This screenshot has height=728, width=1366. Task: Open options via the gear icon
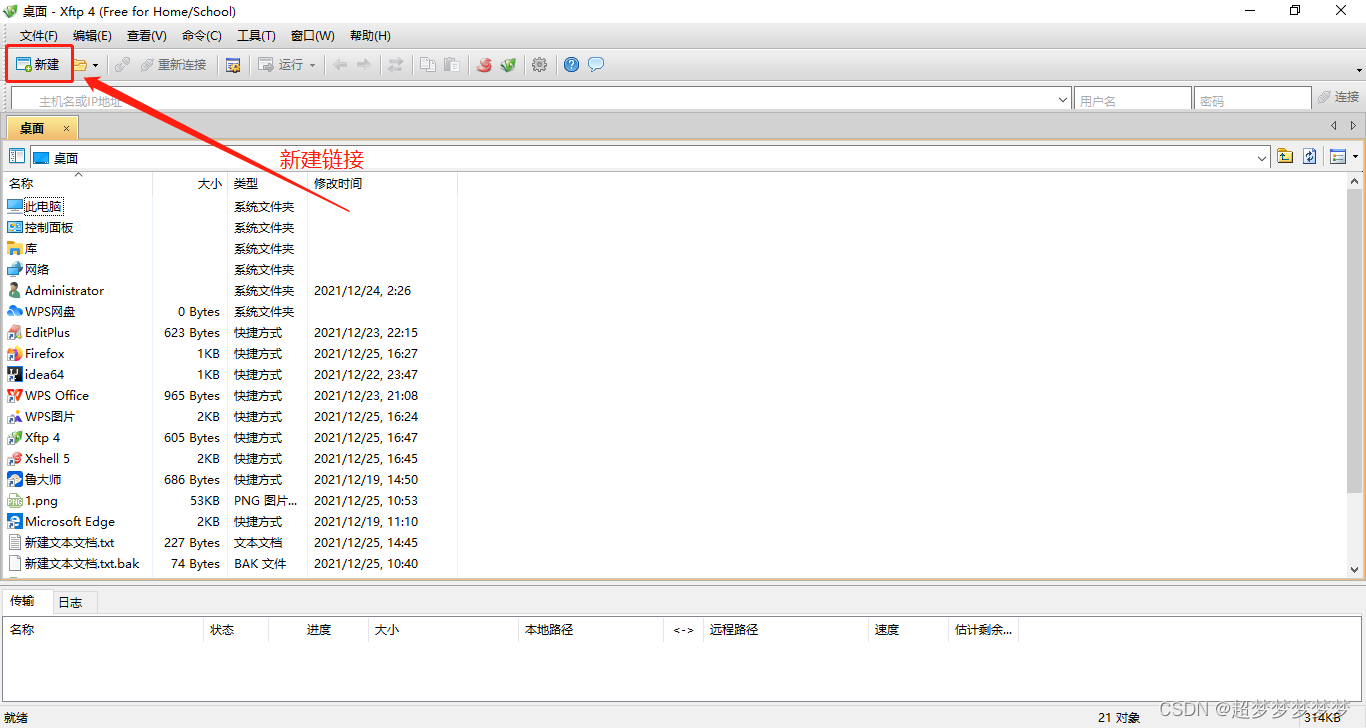[x=540, y=65]
